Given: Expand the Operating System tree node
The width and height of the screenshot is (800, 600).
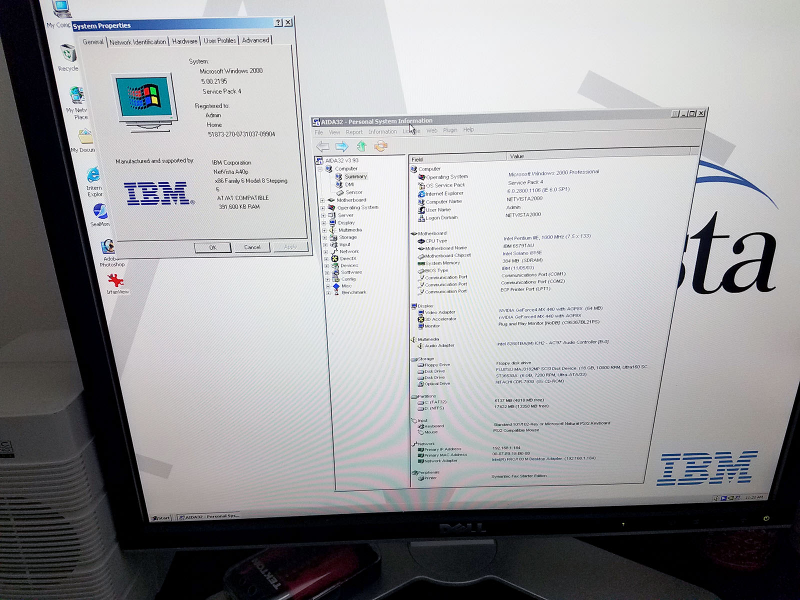Looking at the screenshot, I should tap(323, 208).
